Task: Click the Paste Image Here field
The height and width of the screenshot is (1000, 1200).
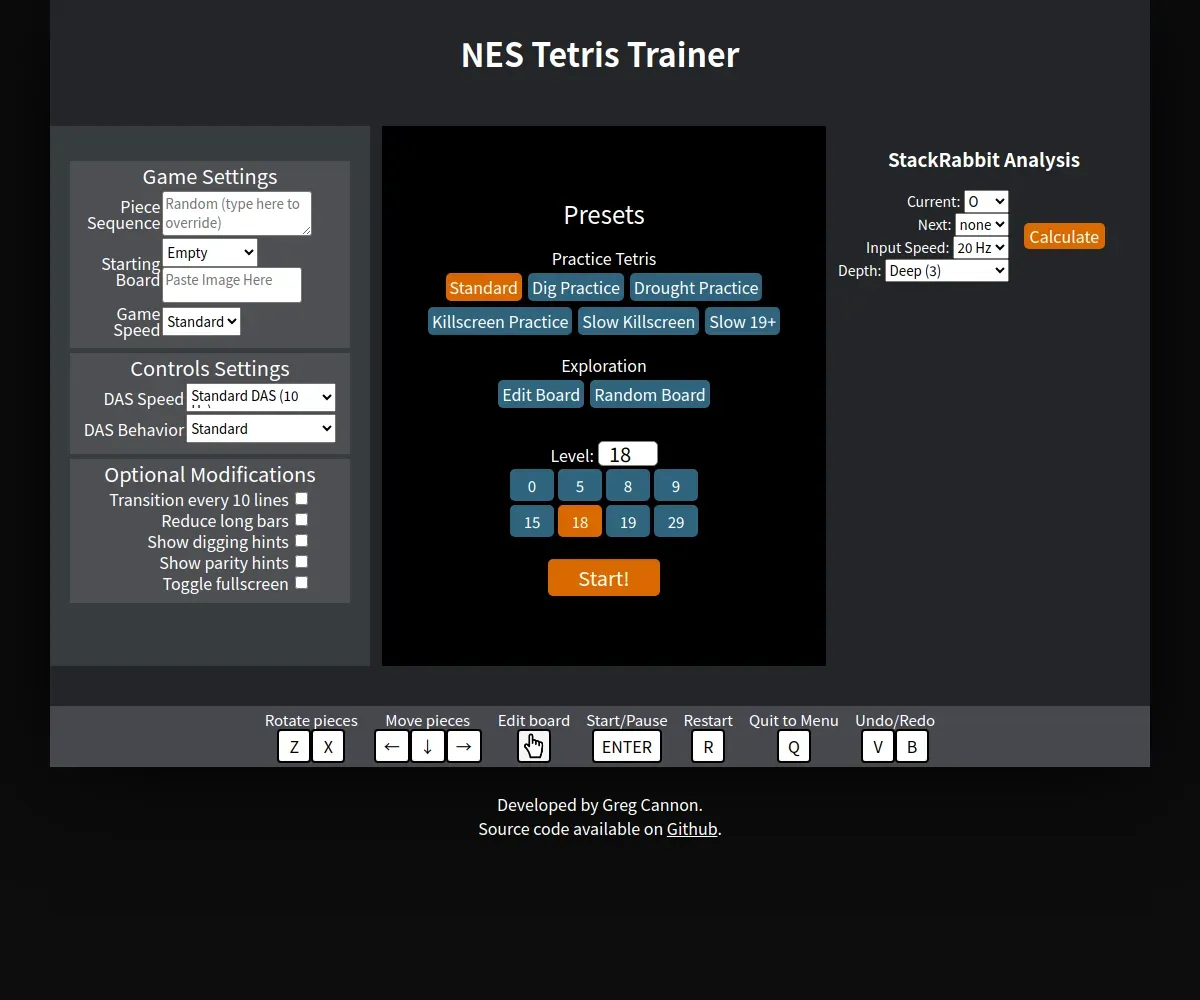Action: pos(232,285)
